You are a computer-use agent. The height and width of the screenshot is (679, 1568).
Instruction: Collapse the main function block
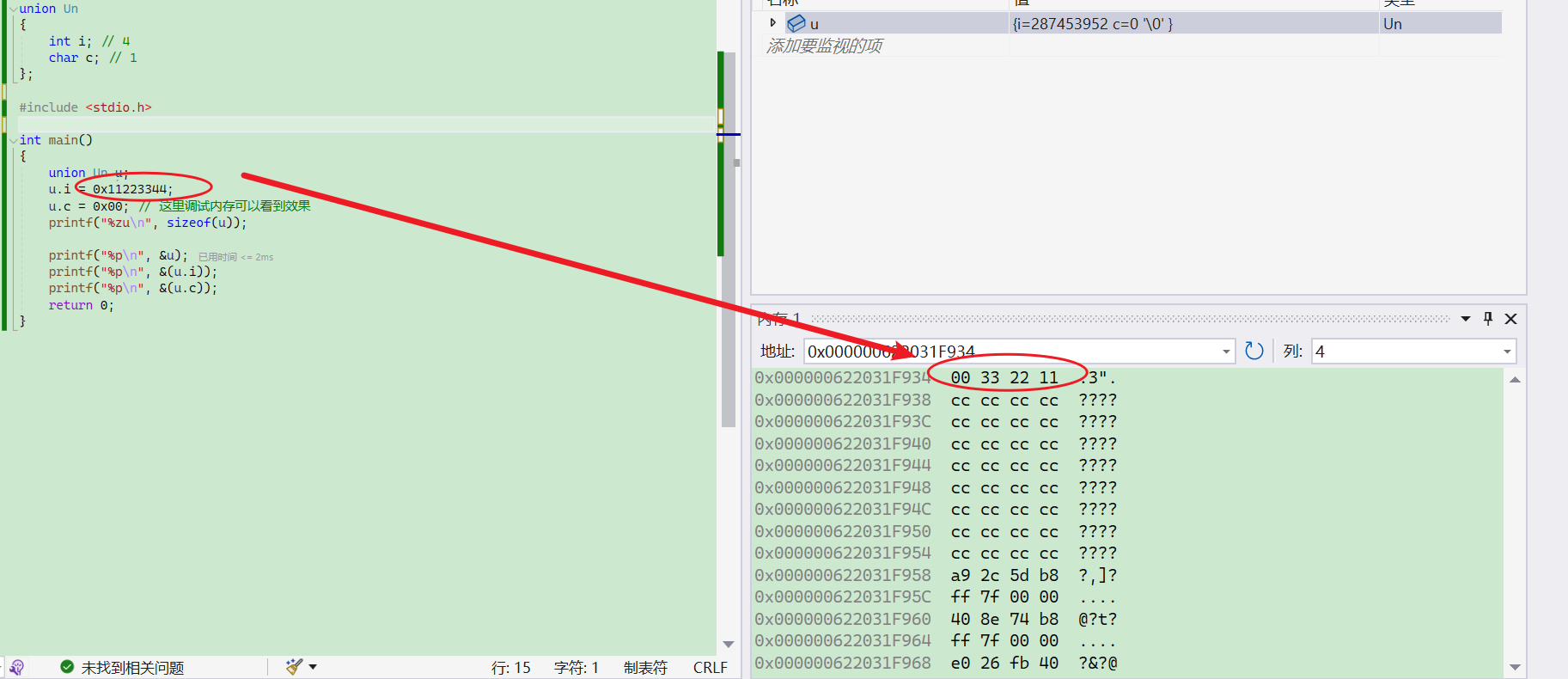[13, 140]
